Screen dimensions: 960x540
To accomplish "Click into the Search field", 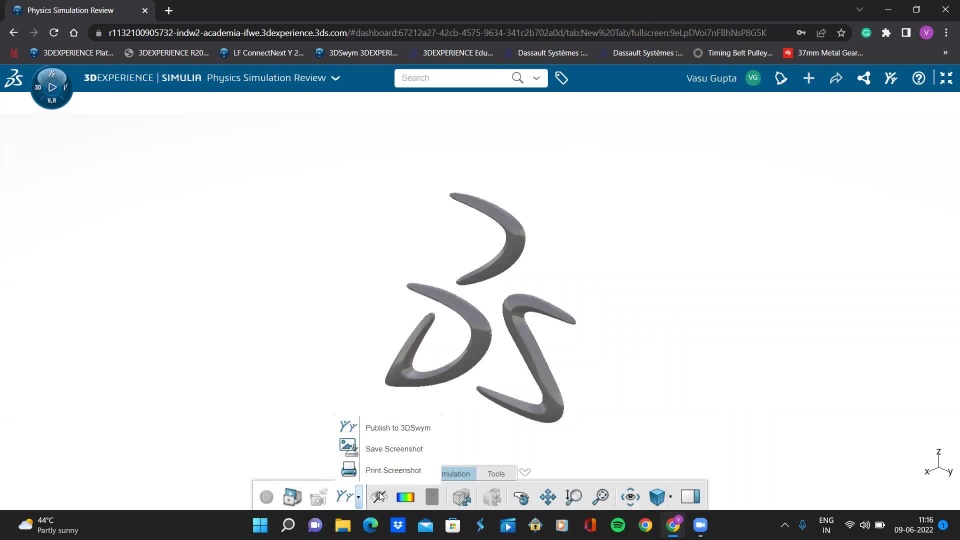I will pos(453,78).
